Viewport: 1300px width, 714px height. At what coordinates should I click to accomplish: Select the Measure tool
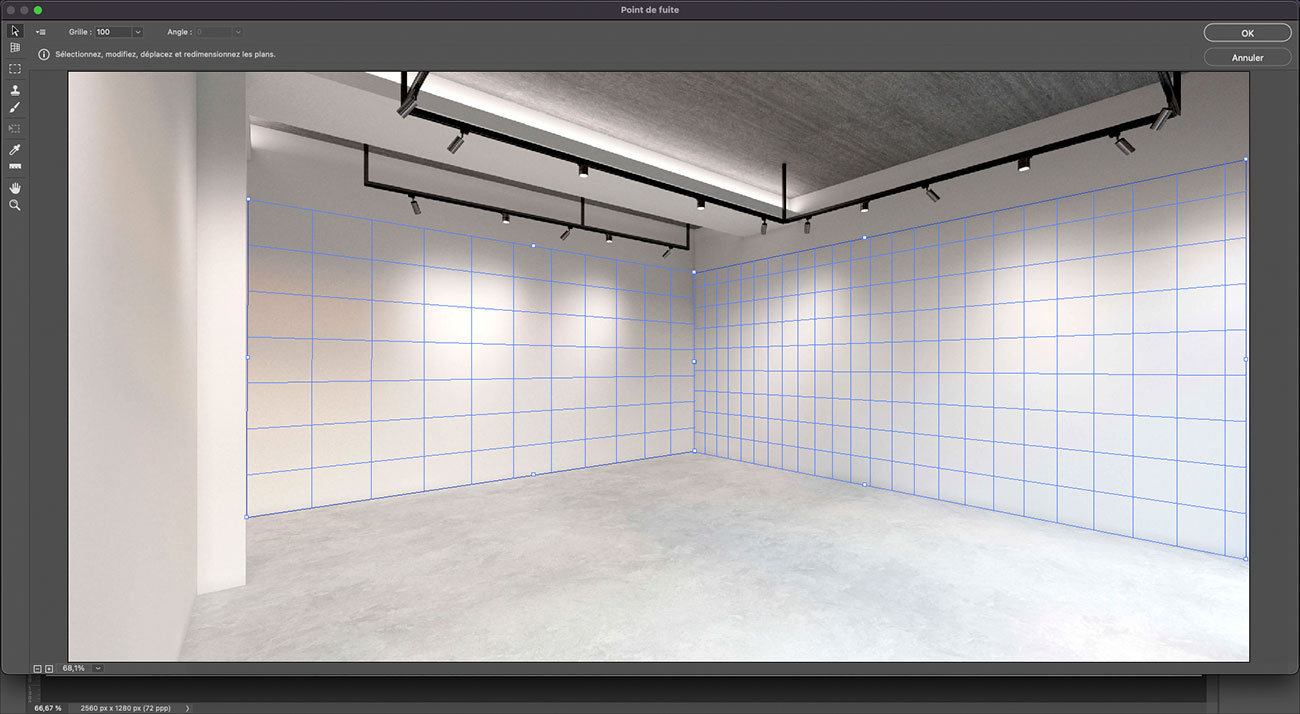pyautogui.click(x=14, y=168)
